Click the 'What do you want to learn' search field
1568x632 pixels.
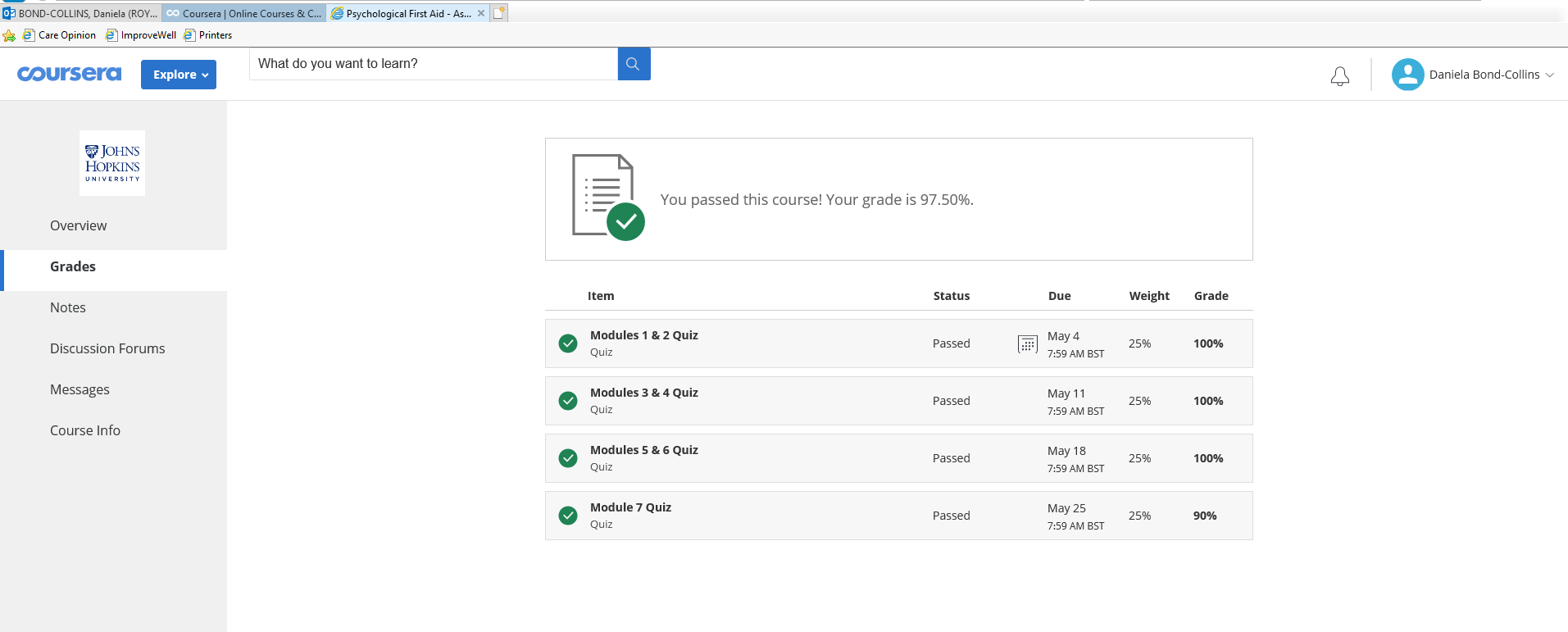[x=433, y=64]
